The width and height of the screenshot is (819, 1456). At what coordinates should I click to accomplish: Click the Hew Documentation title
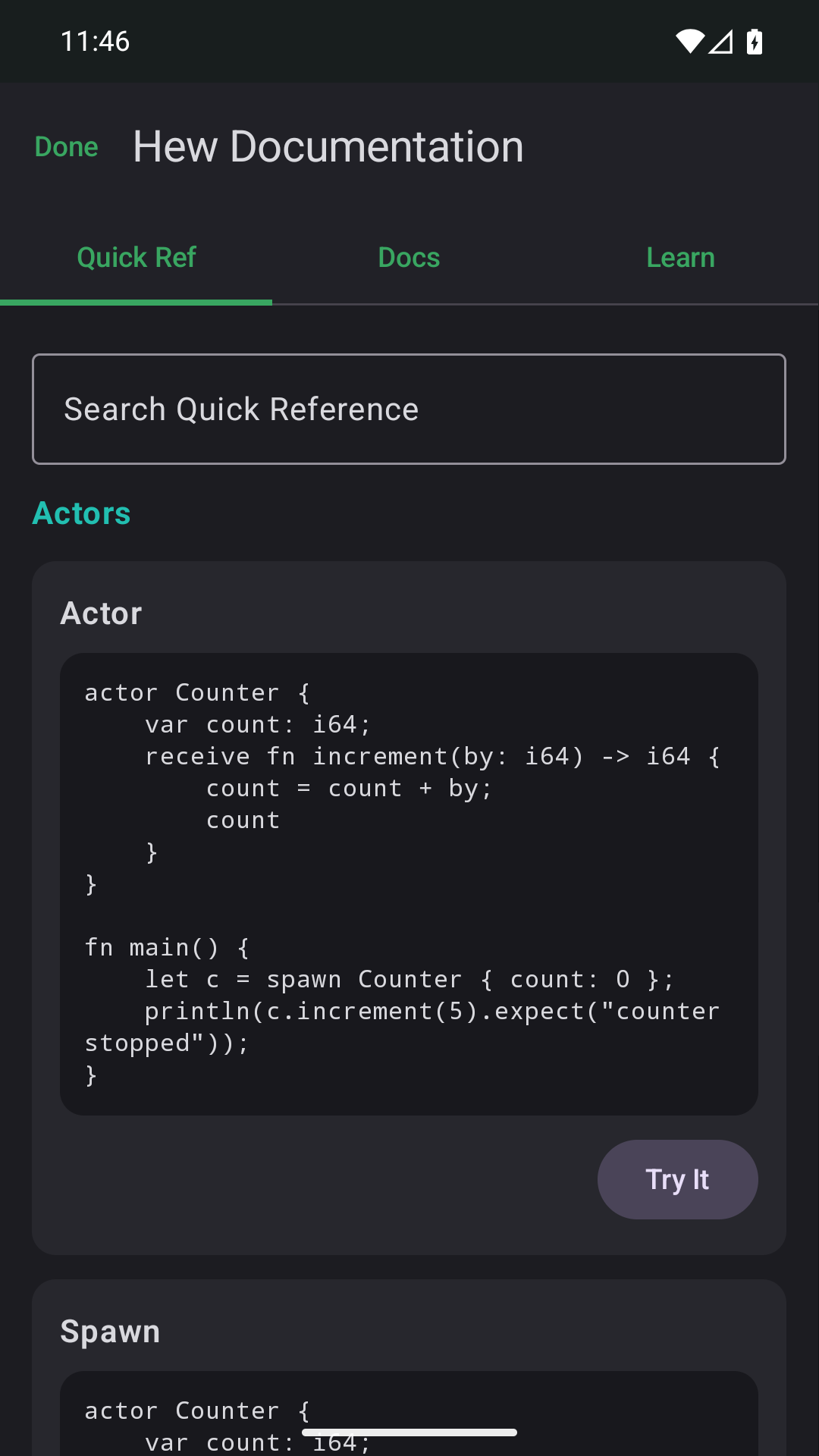pos(328,146)
